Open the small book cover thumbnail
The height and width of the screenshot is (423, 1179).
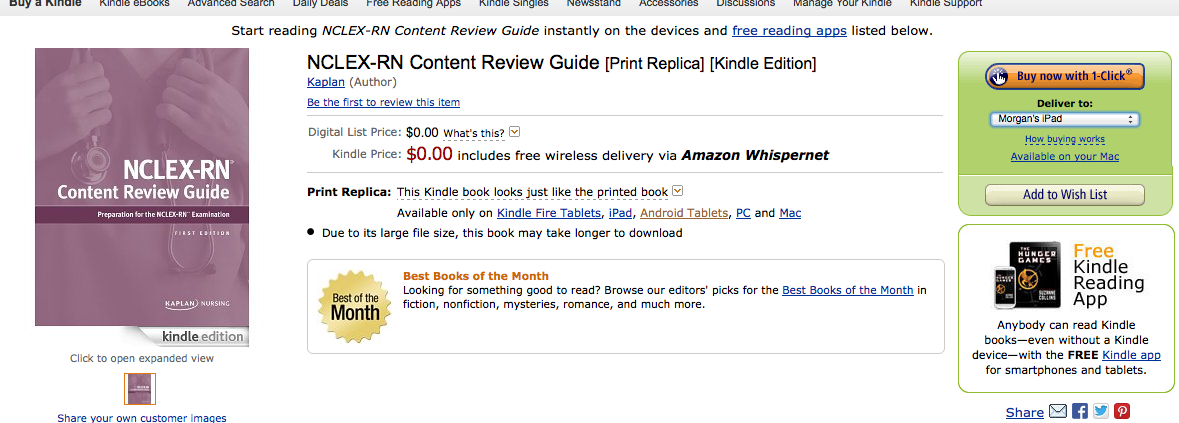click(140, 389)
